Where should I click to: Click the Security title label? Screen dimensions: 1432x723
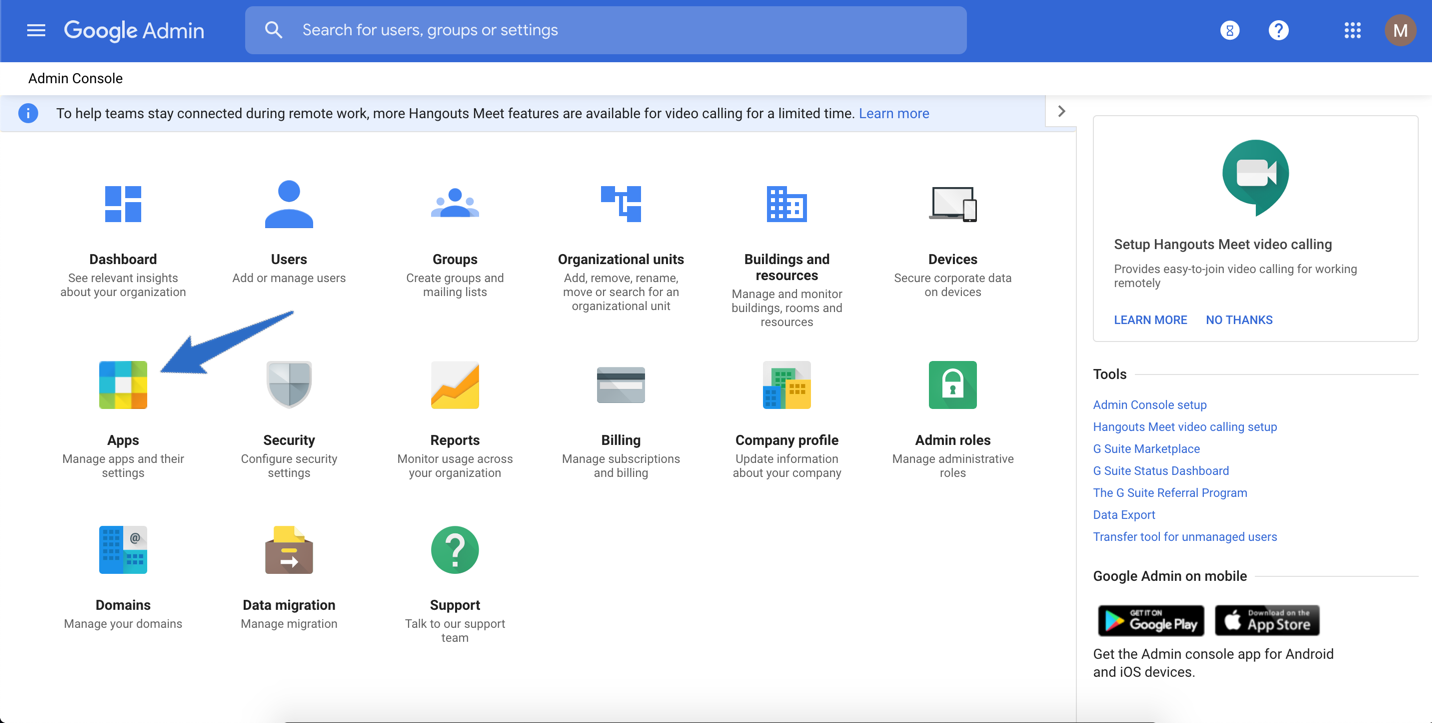coord(289,440)
